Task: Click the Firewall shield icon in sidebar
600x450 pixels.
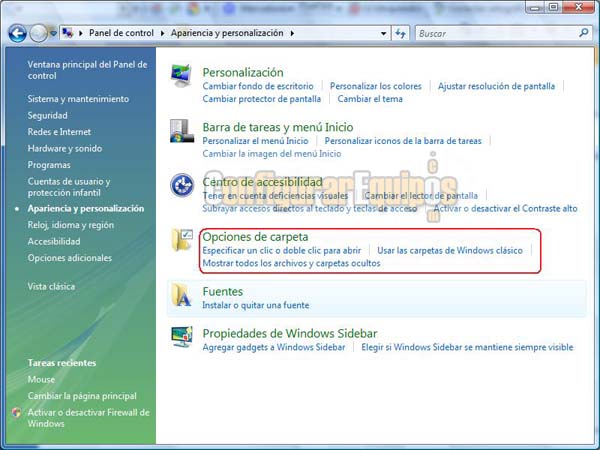Action: (16, 412)
